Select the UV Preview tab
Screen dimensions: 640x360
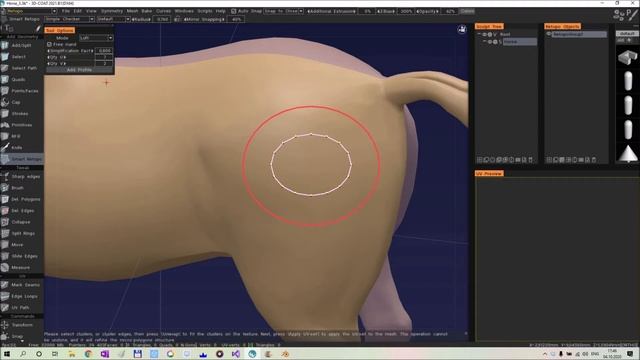(489, 173)
